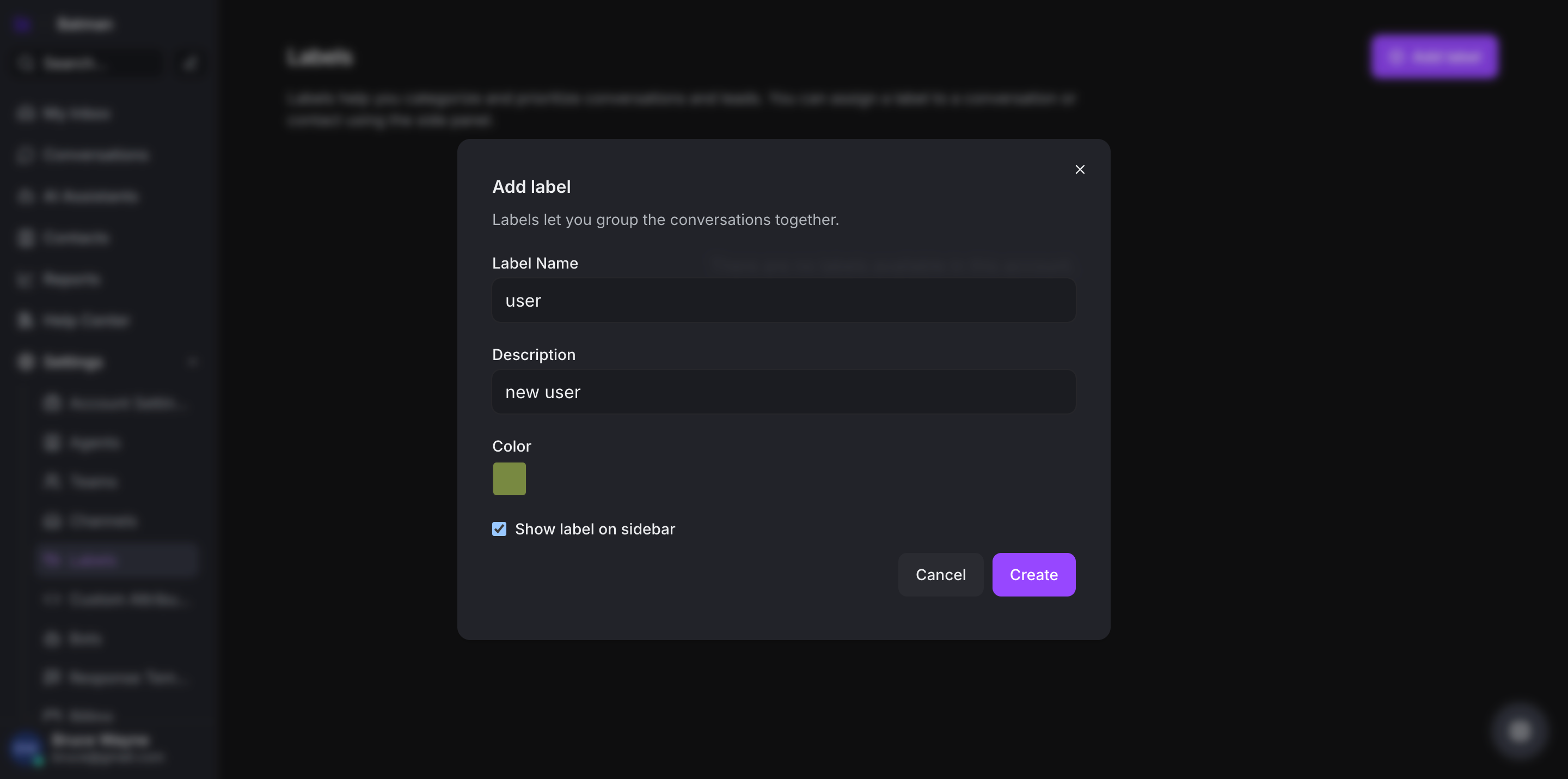The width and height of the screenshot is (1568, 779).
Task: Open Reports in the sidebar
Action: click(x=71, y=279)
